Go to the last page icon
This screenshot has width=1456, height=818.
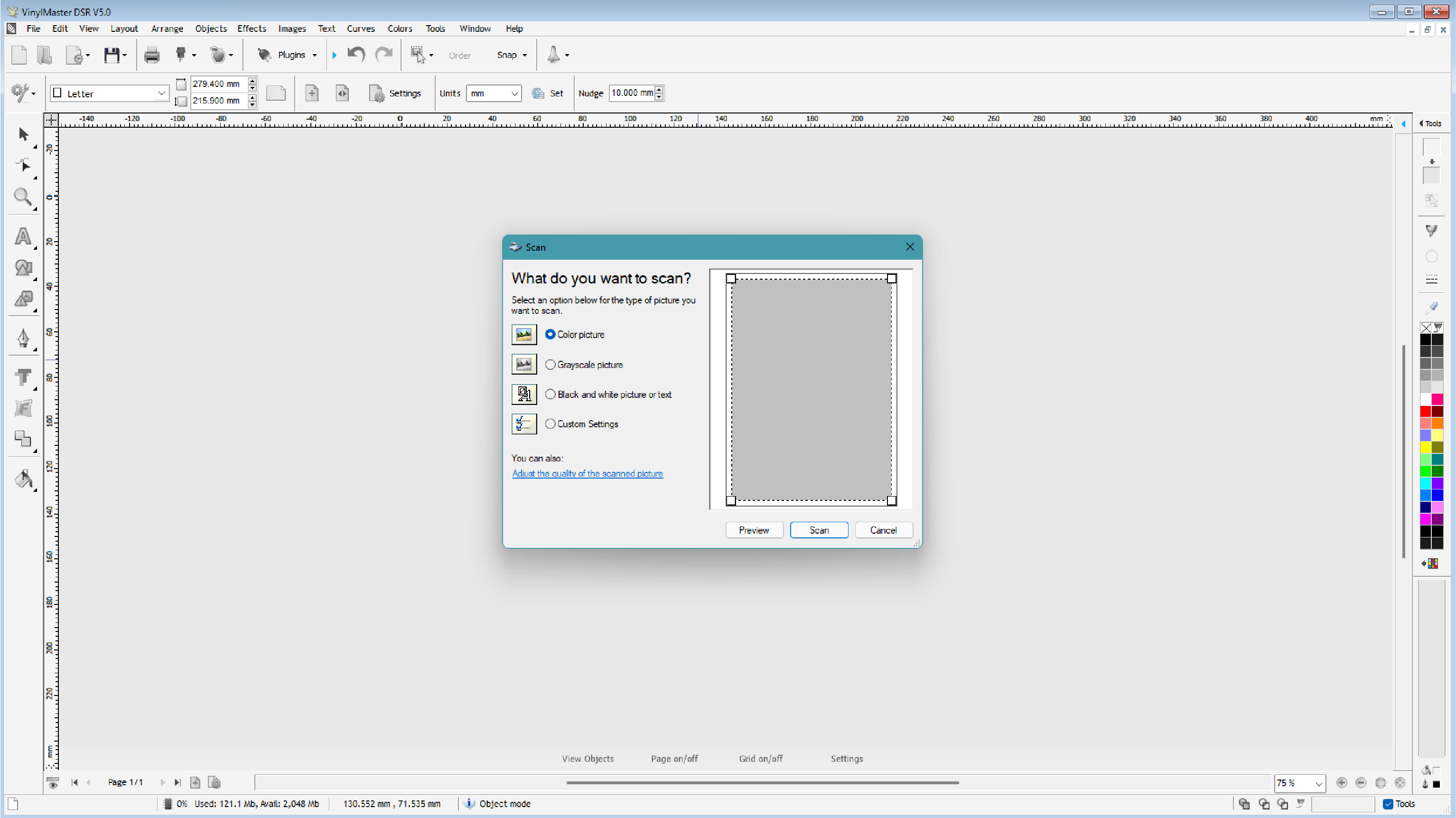tap(177, 782)
